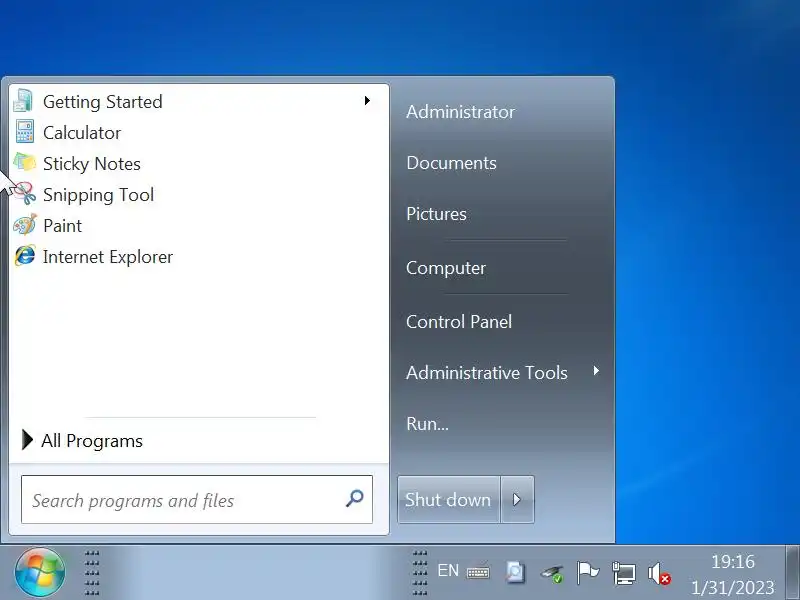Click the Show desktop strip at the taskbar edge

[792, 572]
